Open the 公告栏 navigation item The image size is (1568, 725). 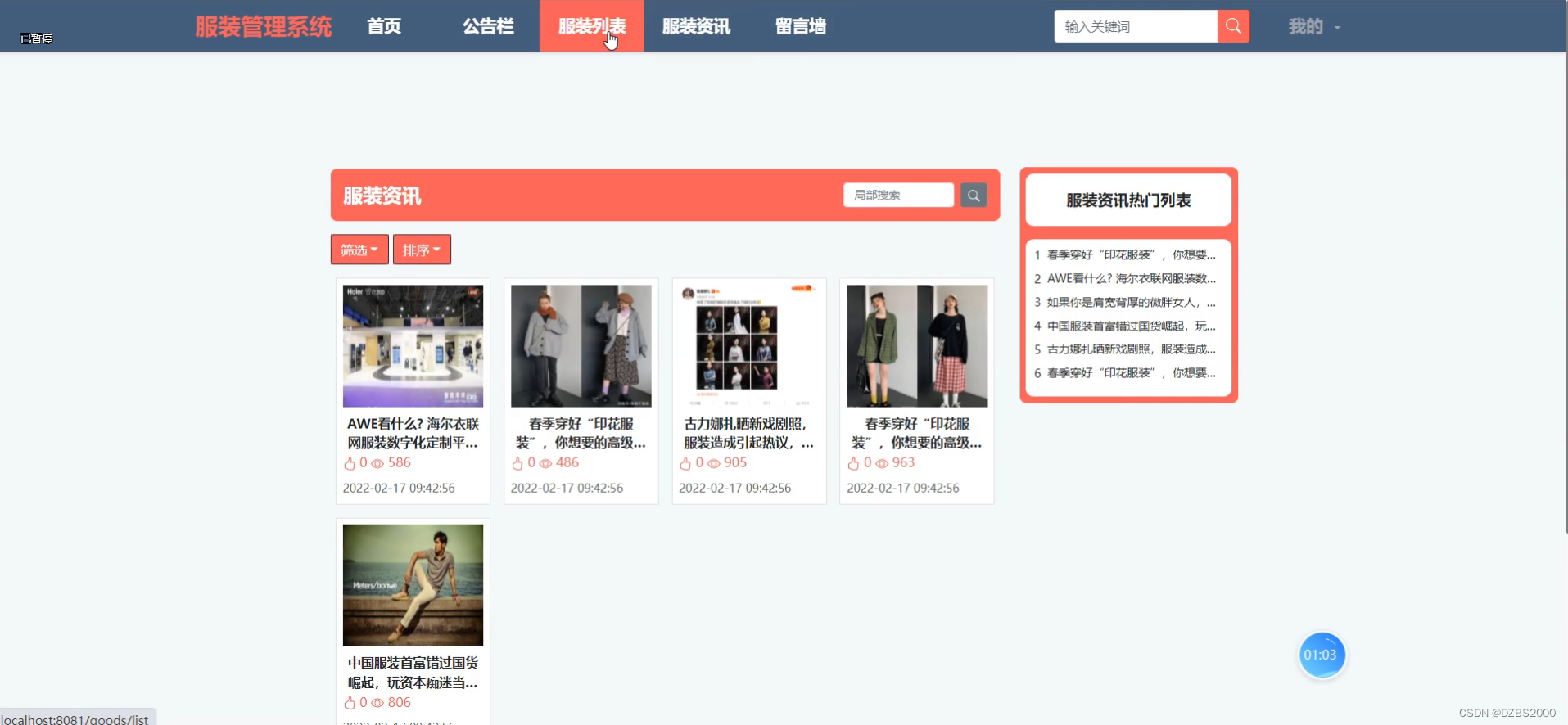(488, 26)
